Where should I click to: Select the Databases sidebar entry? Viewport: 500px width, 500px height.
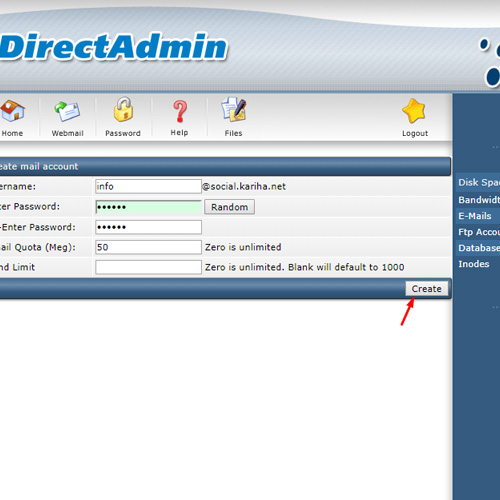click(478, 248)
